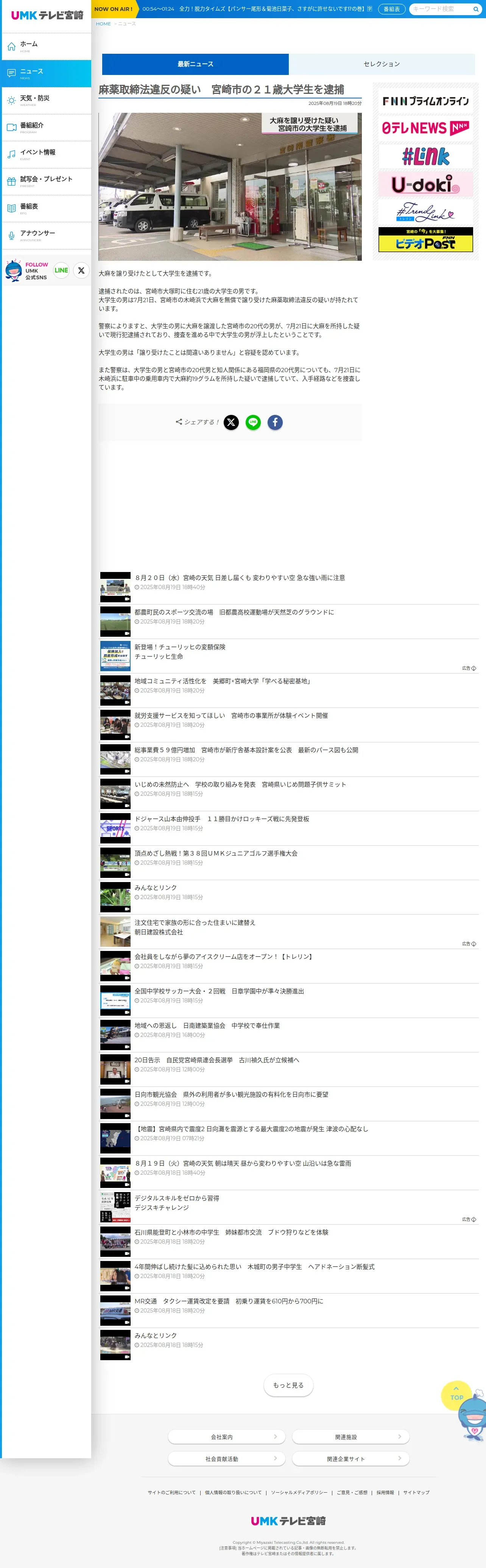Screen dimensions: 486x1568
Task: Open the 会社案内 footer button
Action: 226,1437
